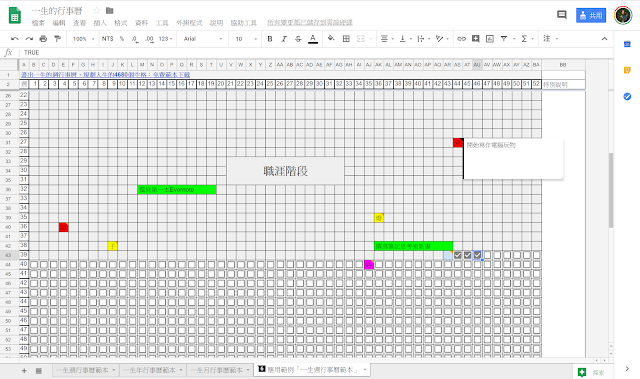Expand the font size 10 dropdown

[246, 39]
